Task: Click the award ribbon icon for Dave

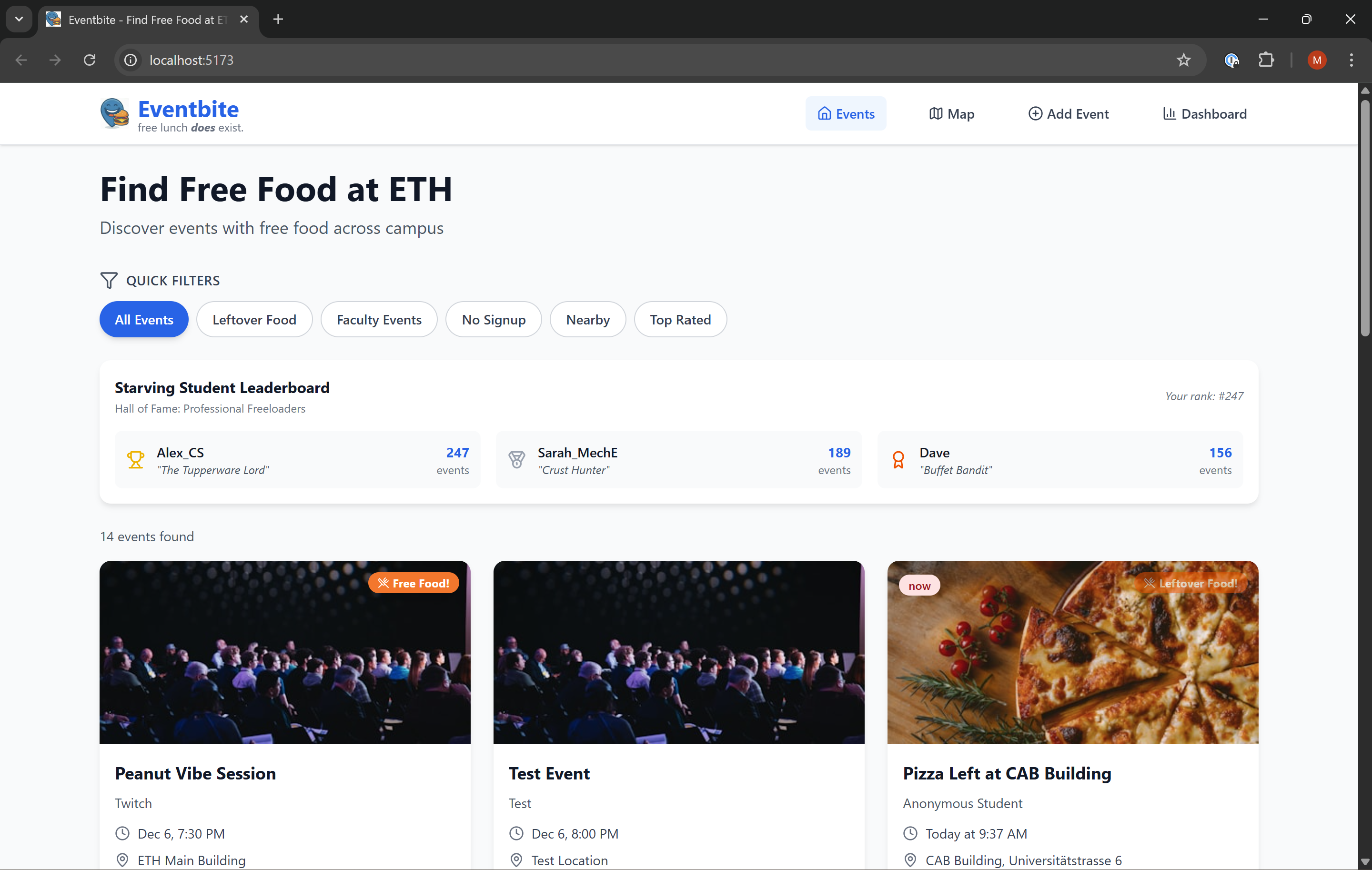Action: [x=898, y=460]
